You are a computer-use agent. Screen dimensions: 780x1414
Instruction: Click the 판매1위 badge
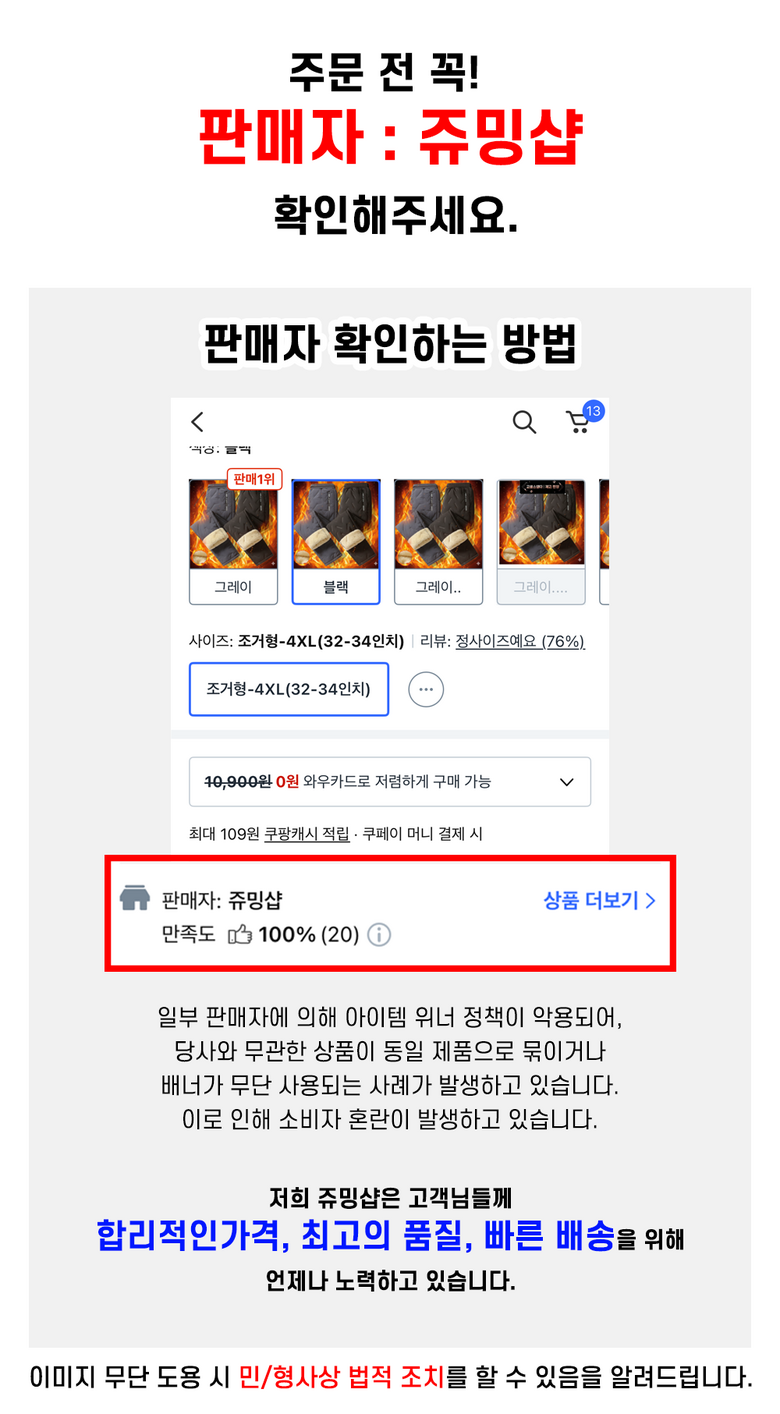pyautogui.click(x=254, y=479)
